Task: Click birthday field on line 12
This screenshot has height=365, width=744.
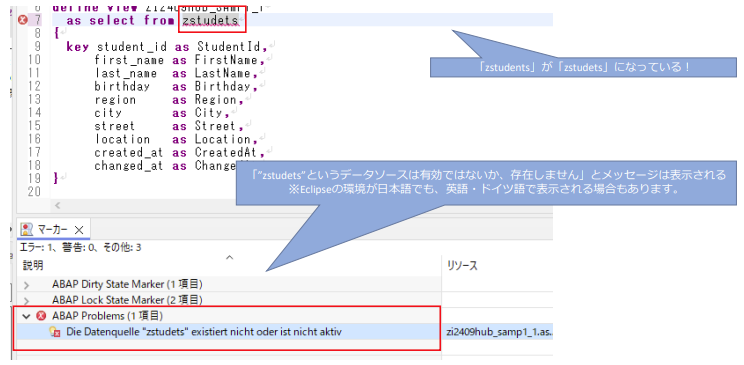Action: click(122, 87)
